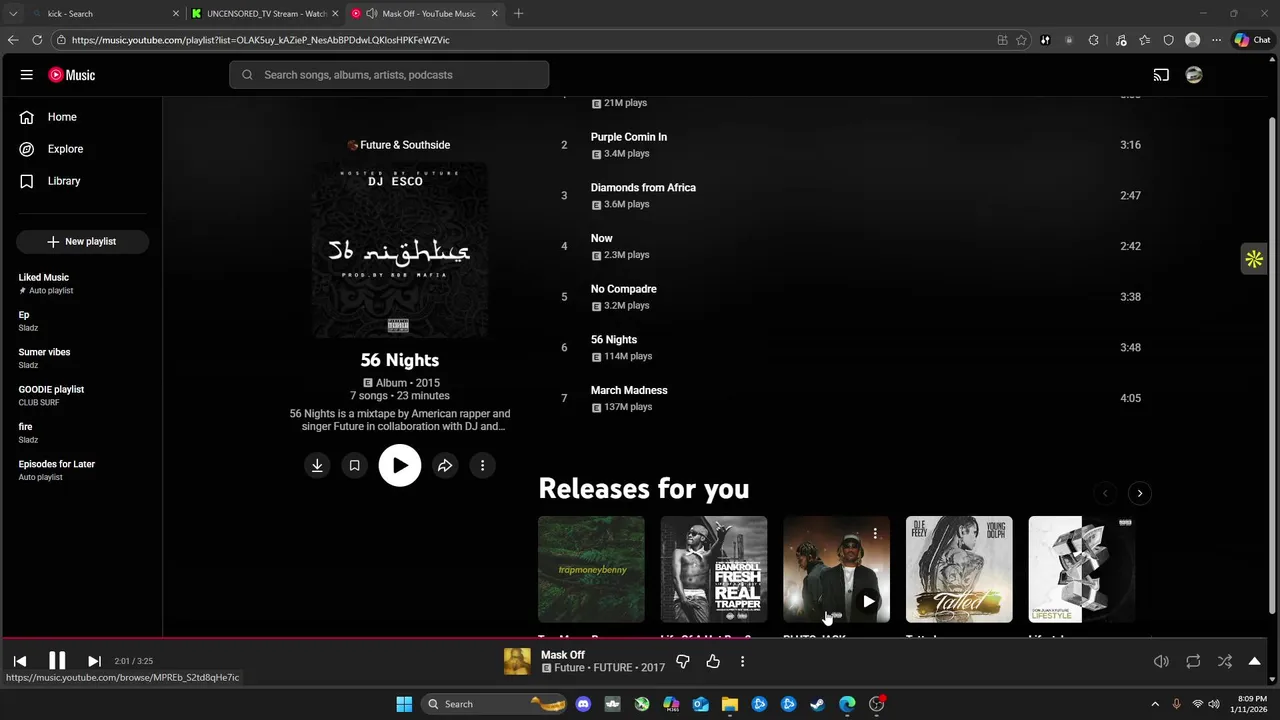Viewport: 1280px width, 720px height.
Task: Click the YouTube Music logo
Action: click(72, 75)
